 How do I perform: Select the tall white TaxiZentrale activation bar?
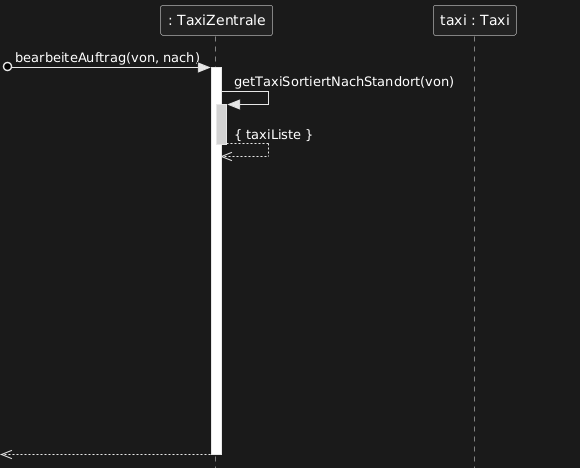[216, 261]
